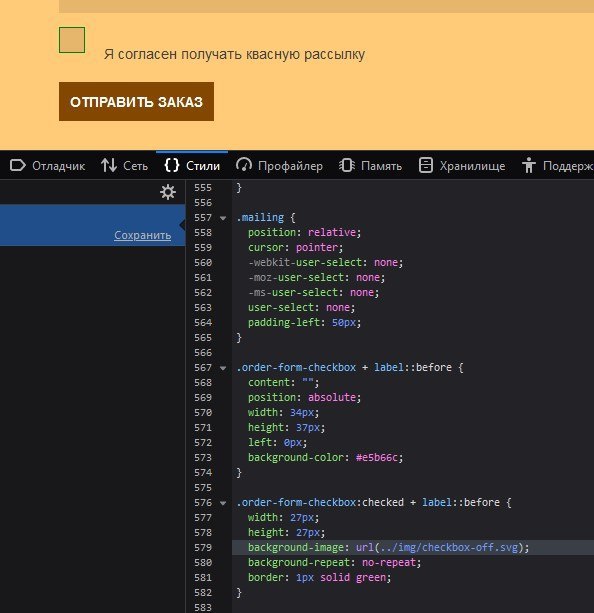Viewport: 594px width, 613px height.
Task: Check the newsletter agreement checkbox
Action: [x=72, y=40]
